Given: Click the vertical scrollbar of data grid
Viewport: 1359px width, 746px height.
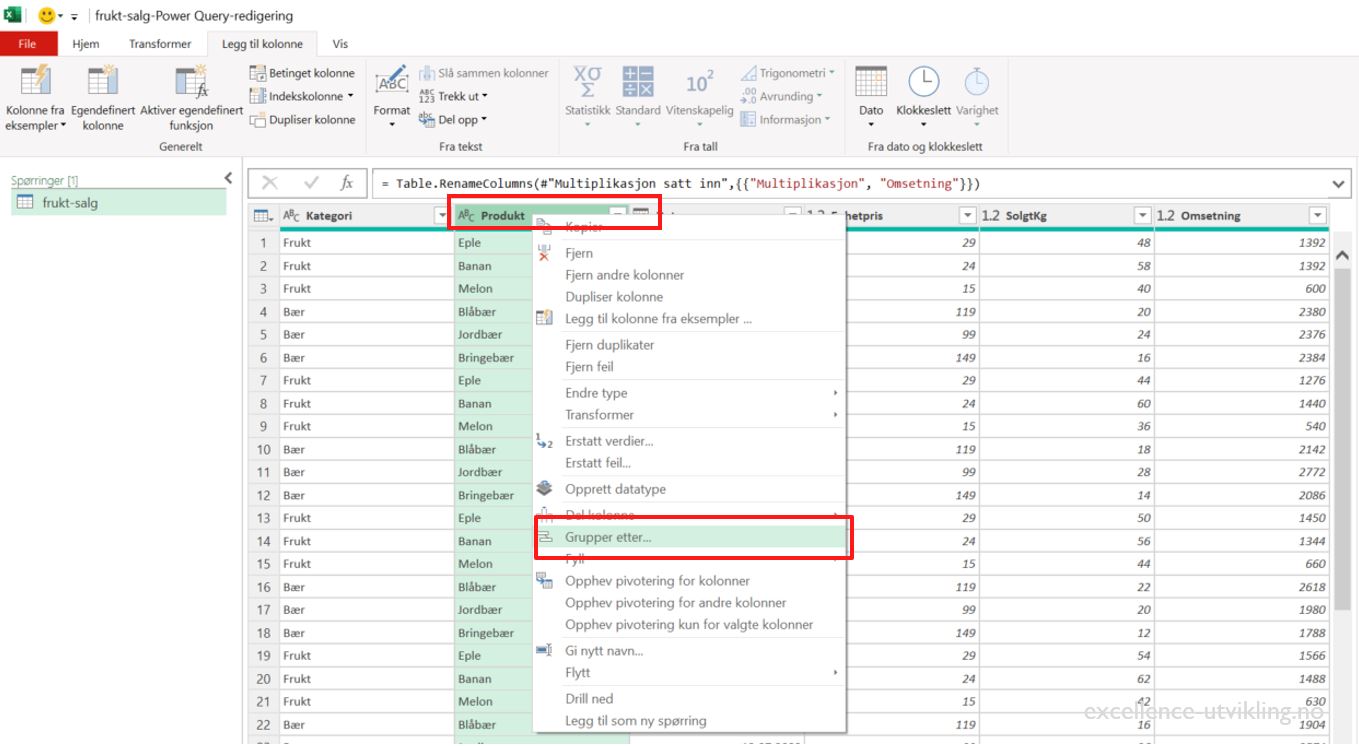Looking at the screenshot, I should (1342, 440).
